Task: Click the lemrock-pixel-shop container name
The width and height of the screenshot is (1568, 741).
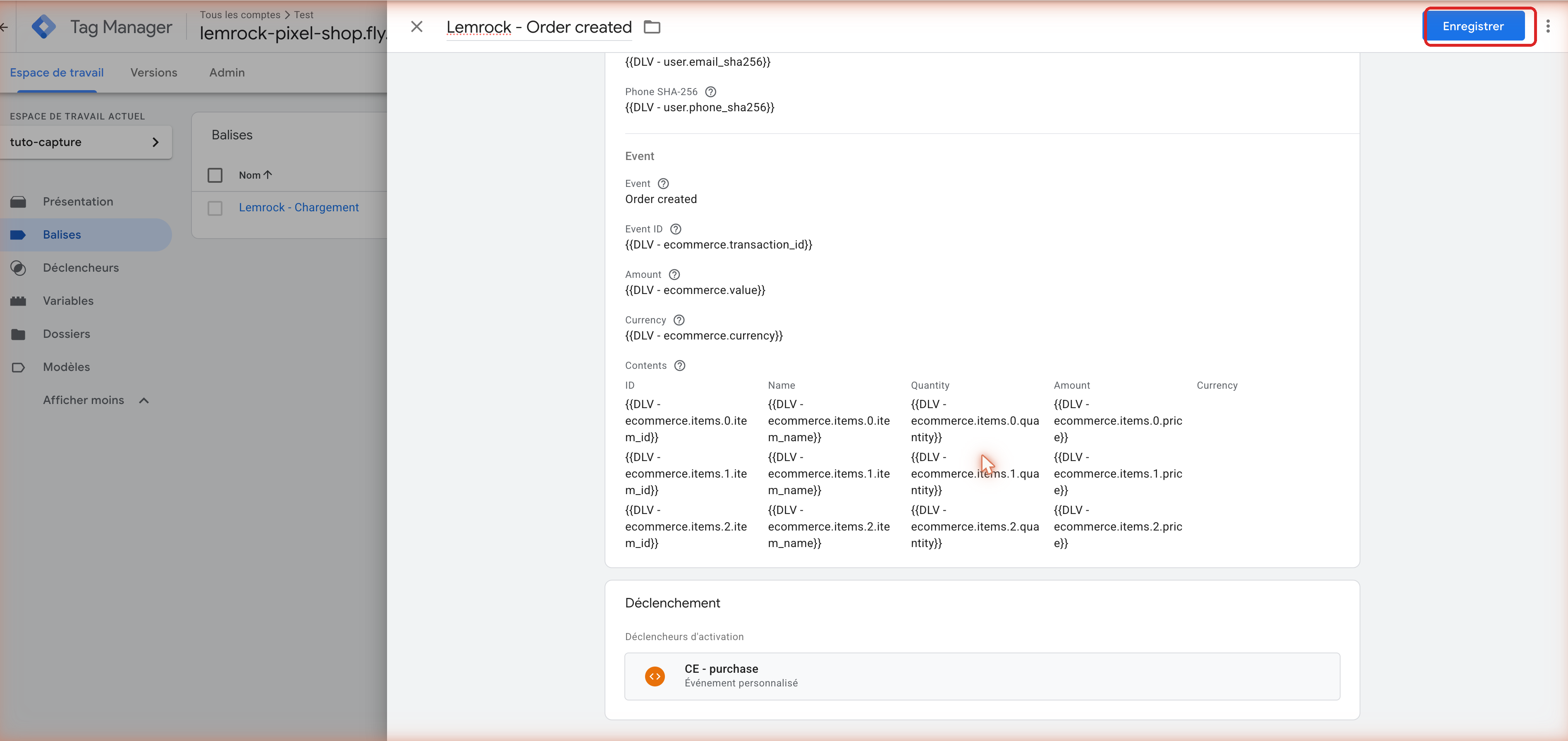Action: pyautogui.click(x=293, y=33)
